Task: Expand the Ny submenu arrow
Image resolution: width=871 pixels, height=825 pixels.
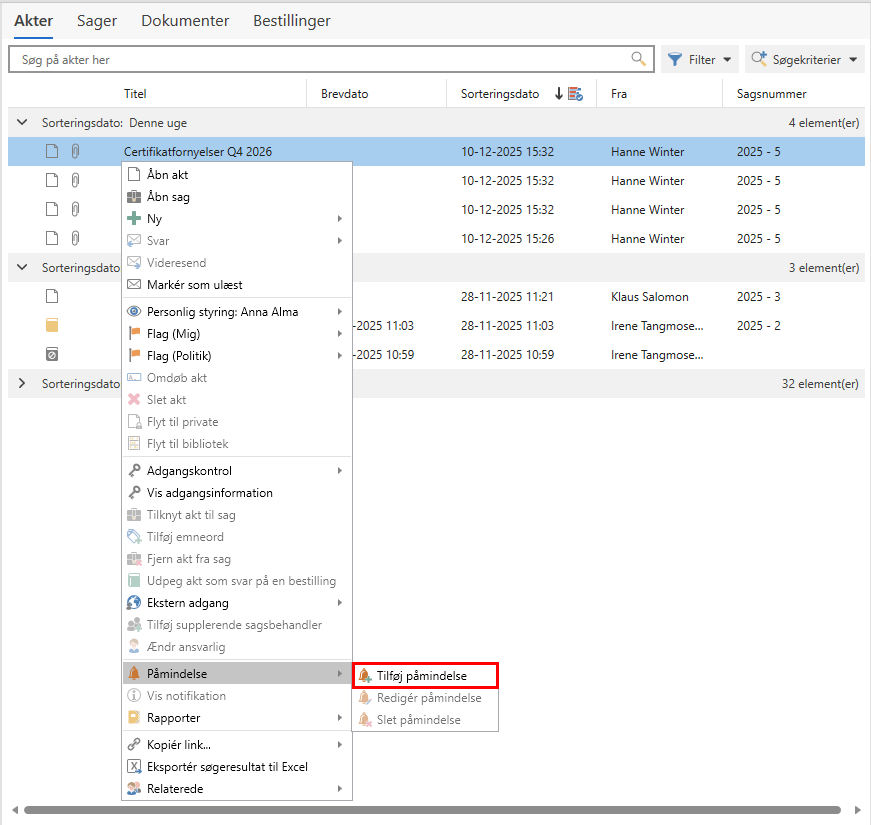Action: point(339,218)
